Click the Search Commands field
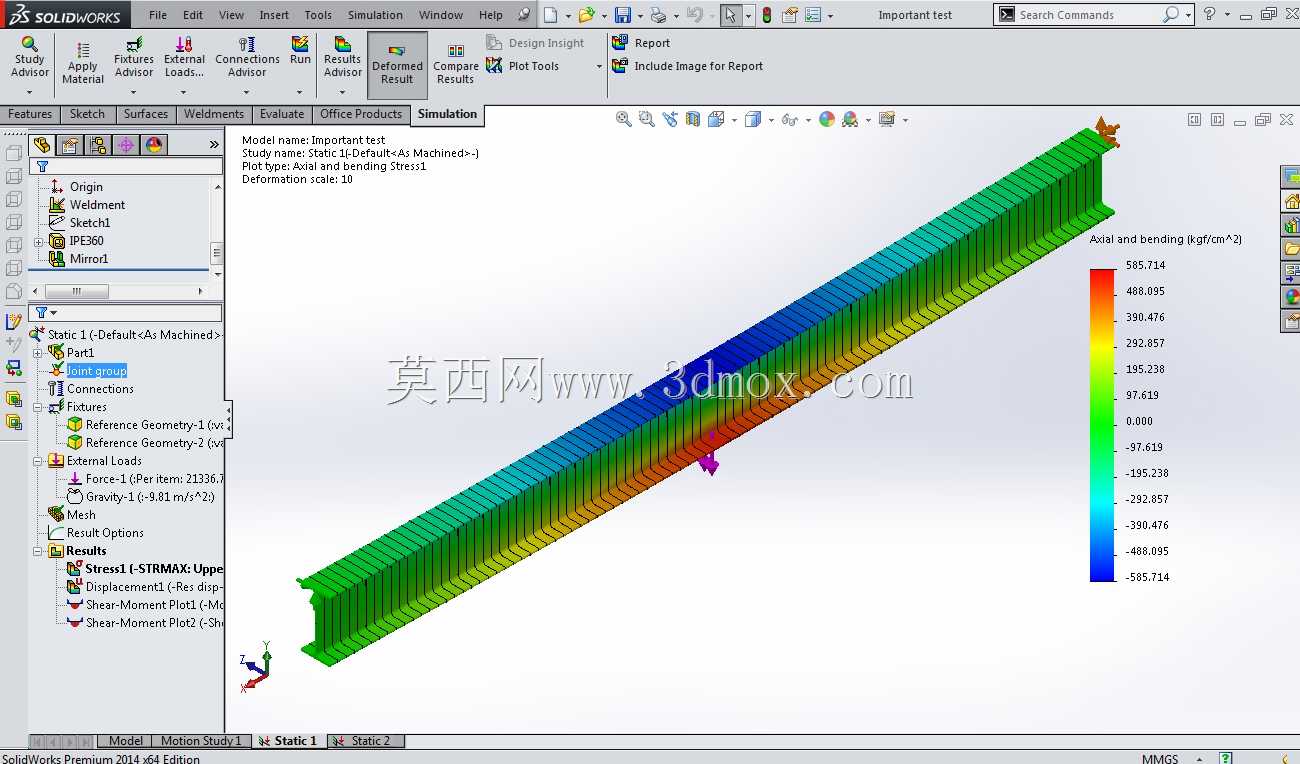 pyautogui.click(x=1090, y=15)
